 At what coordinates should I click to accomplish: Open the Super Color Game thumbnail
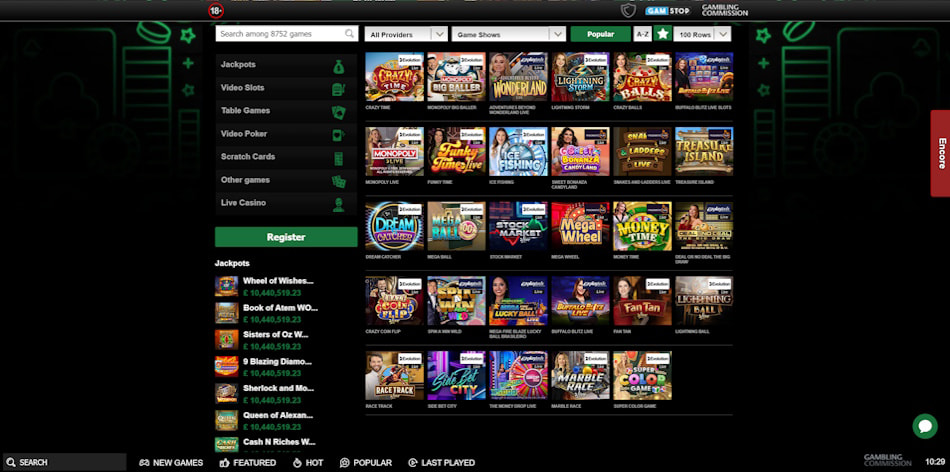642,376
